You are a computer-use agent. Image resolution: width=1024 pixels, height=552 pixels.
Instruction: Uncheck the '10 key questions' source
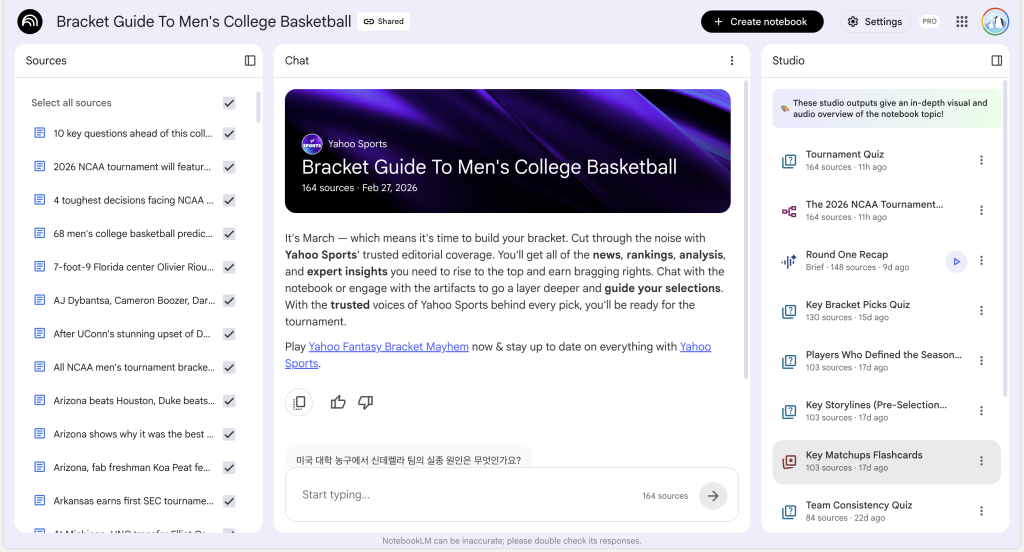(229, 133)
